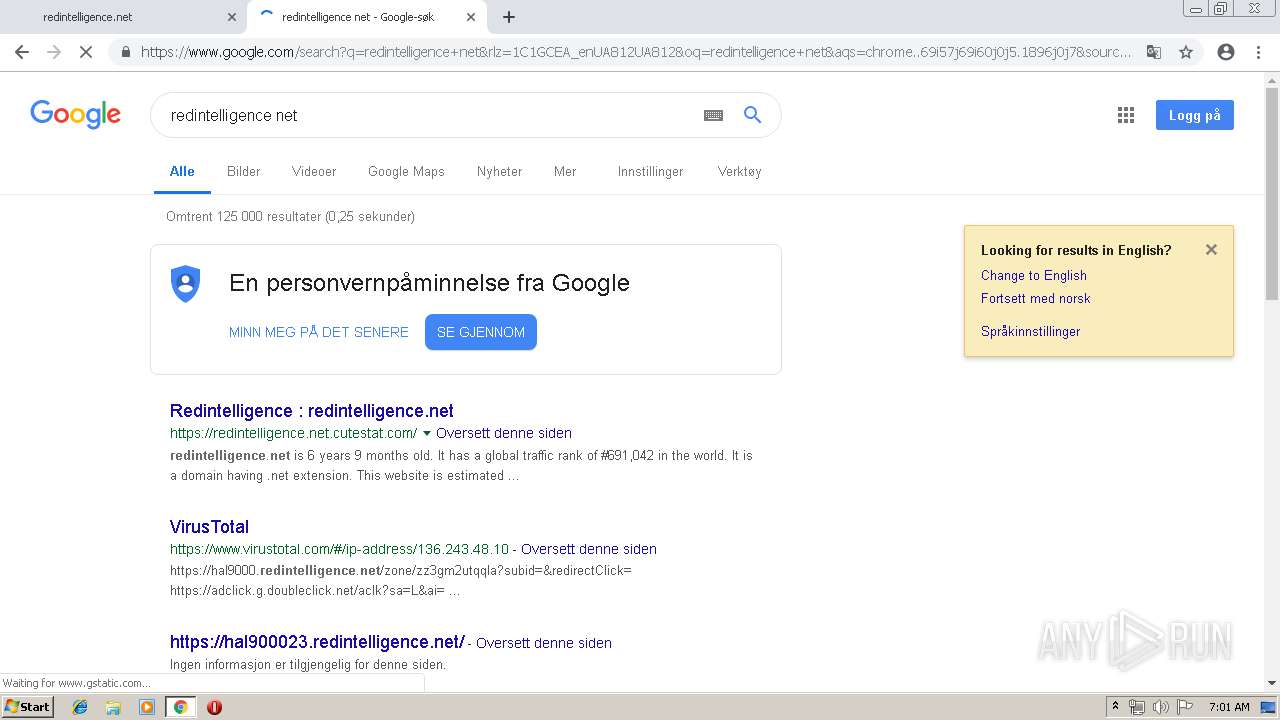1280x720 pixels.
Task: Open Språkinnstillinger link
Action: click(x=1030, y=331)
